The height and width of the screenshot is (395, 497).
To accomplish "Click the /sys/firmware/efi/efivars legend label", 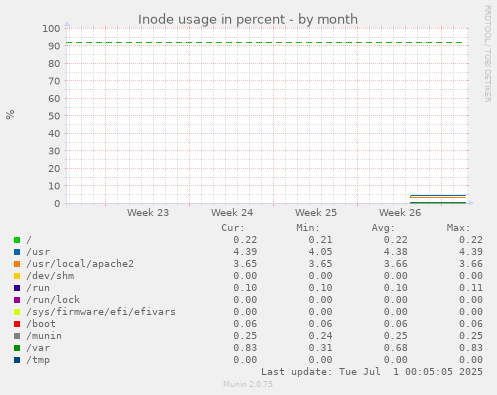I will click(x=101, y=312).
